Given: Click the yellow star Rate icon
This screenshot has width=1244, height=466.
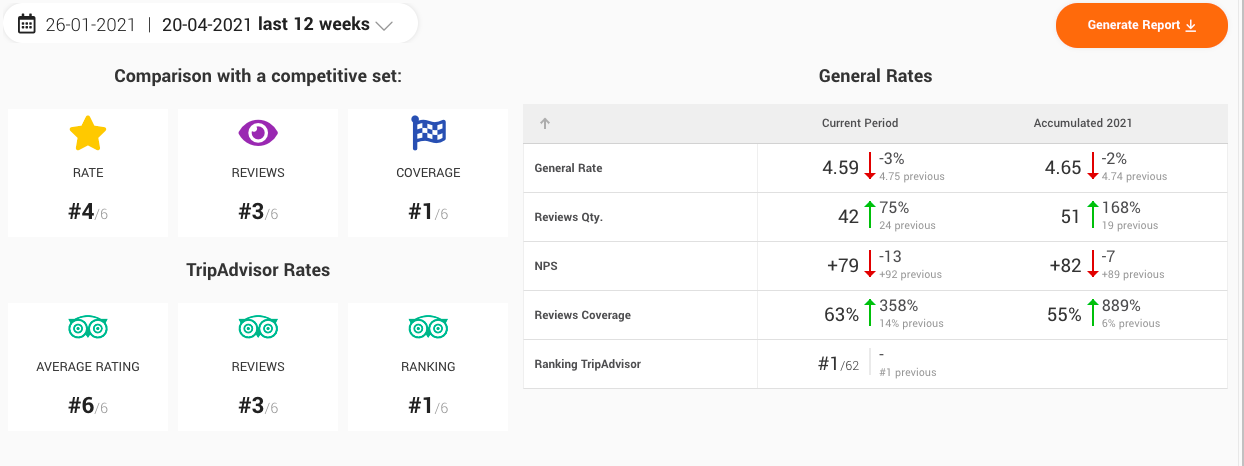Looking at the screenshot, I should [88, 133].
